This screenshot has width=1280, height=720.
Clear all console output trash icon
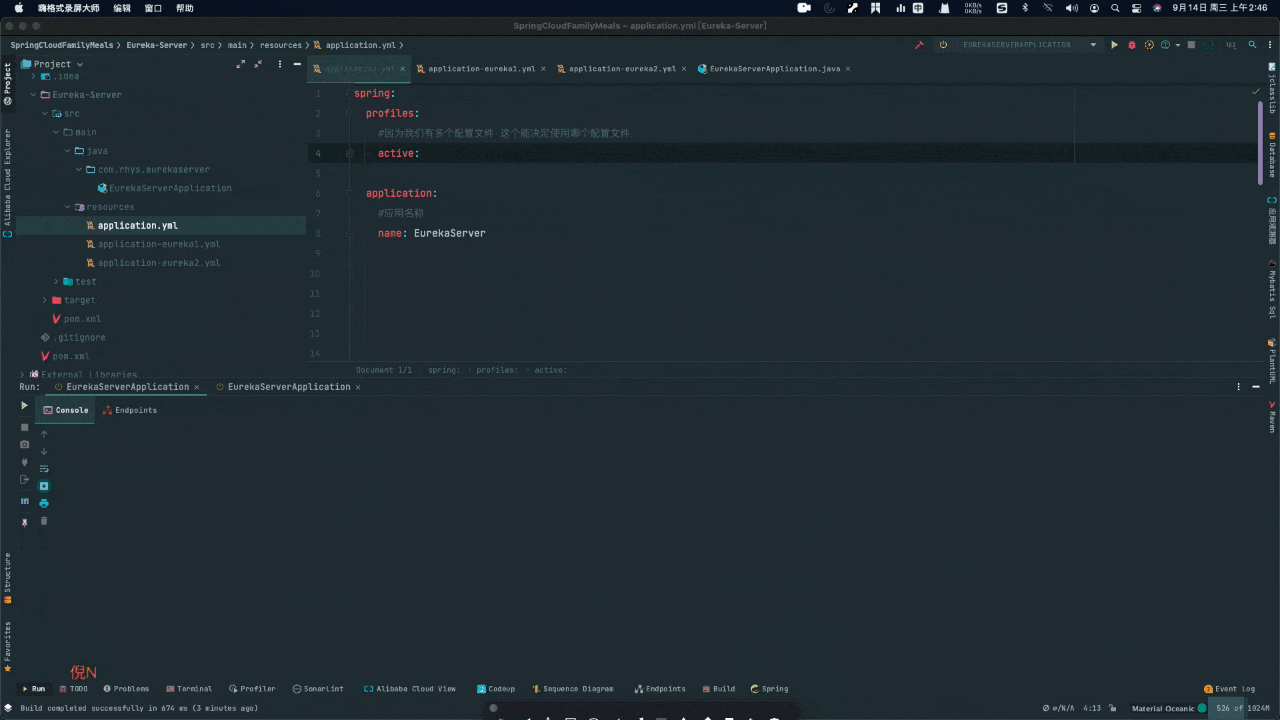point(44,521)
